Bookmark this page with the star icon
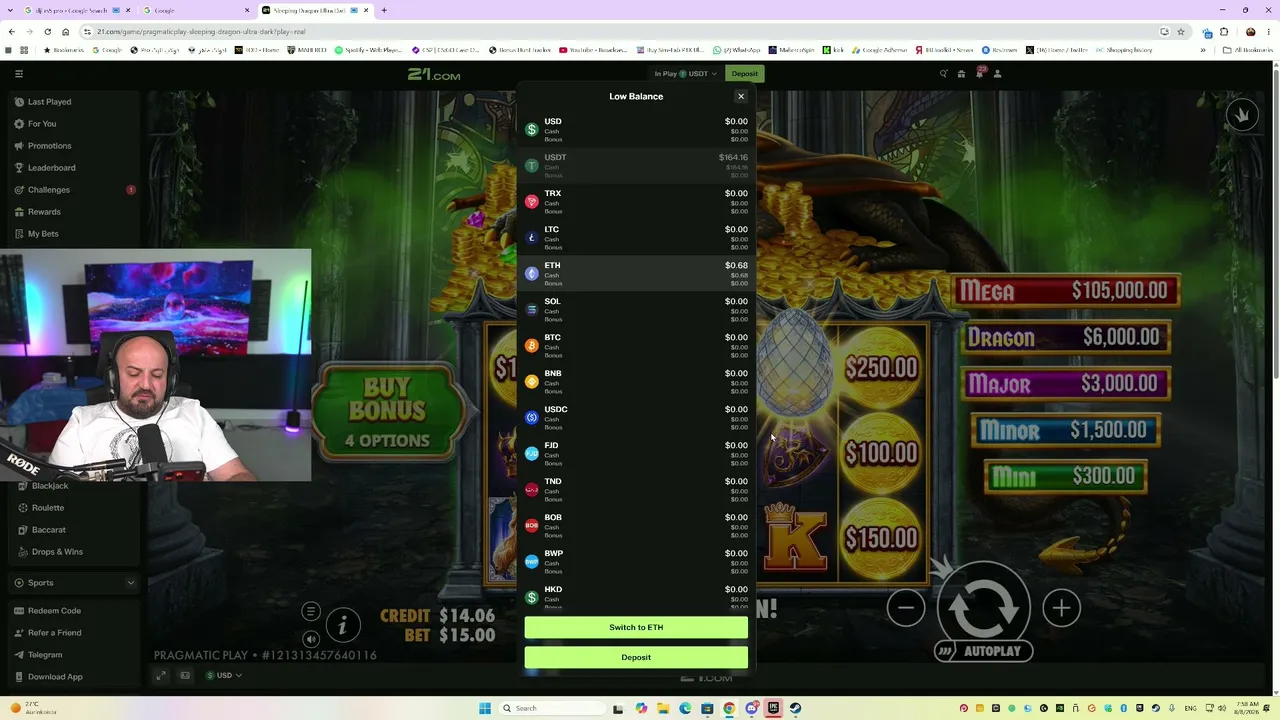This screenshot has width=1280, height=720. (x=1181, y=31)
